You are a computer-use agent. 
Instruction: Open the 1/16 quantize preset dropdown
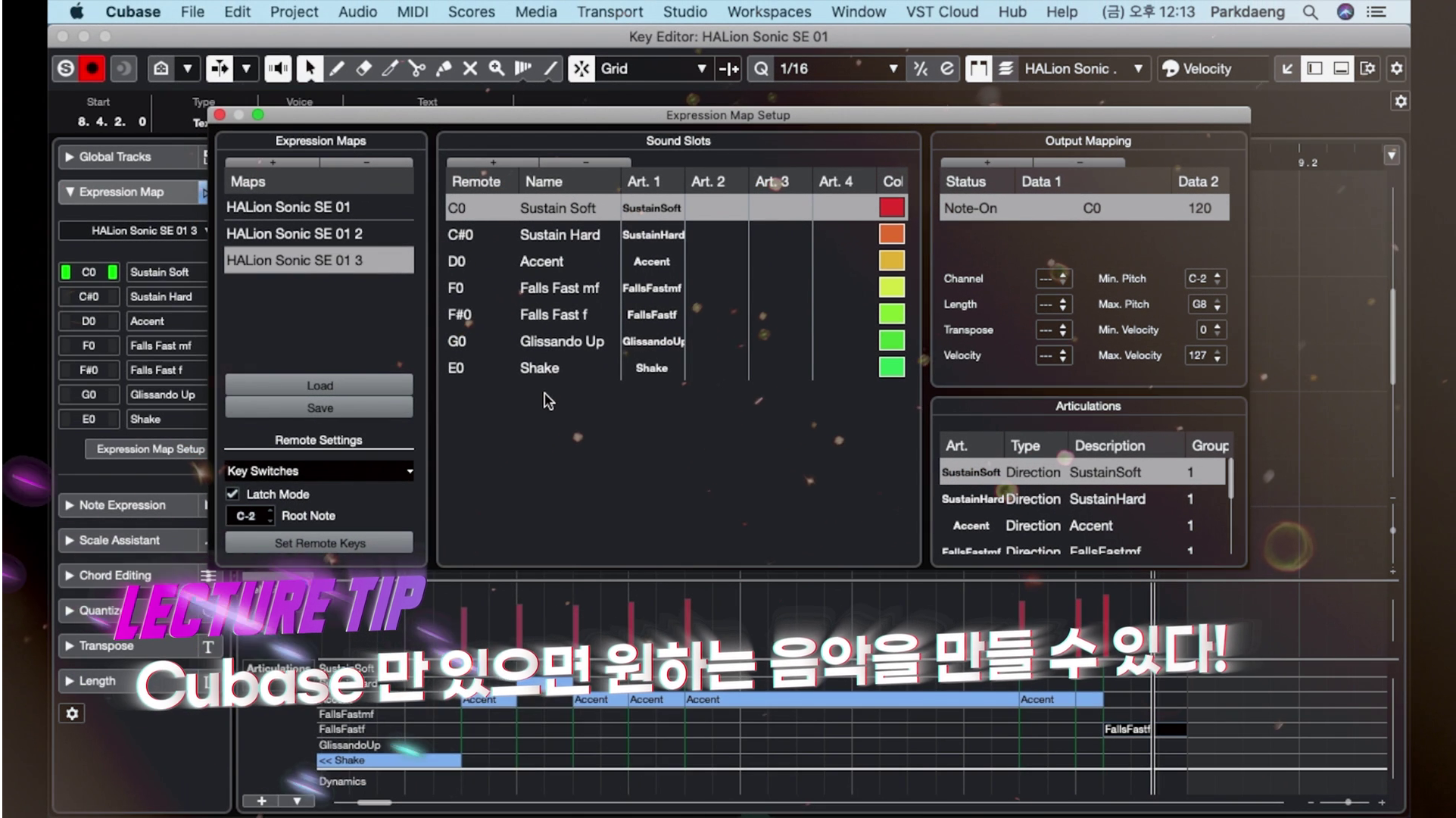[839, 69]
